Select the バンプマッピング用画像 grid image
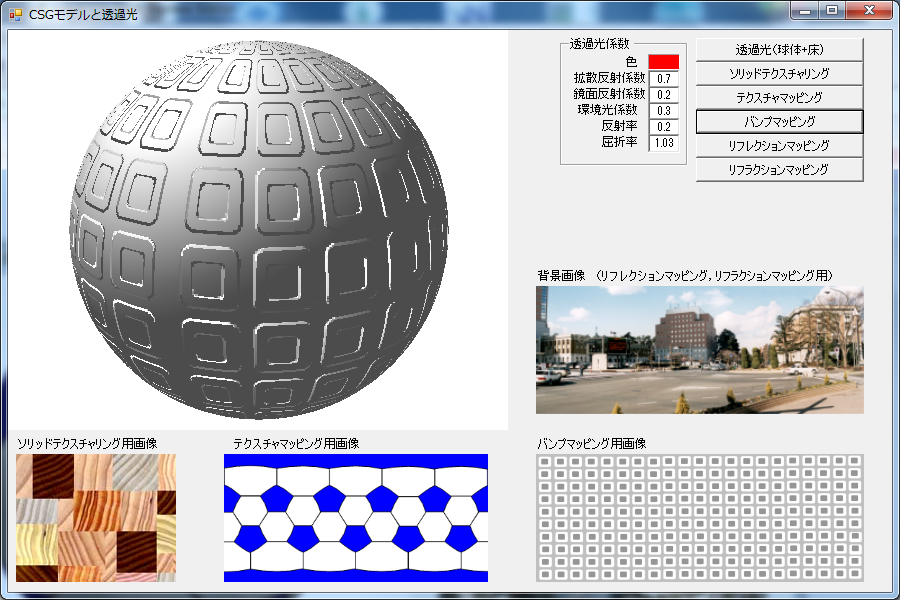900x600 pixels. (x=700, y=518)
